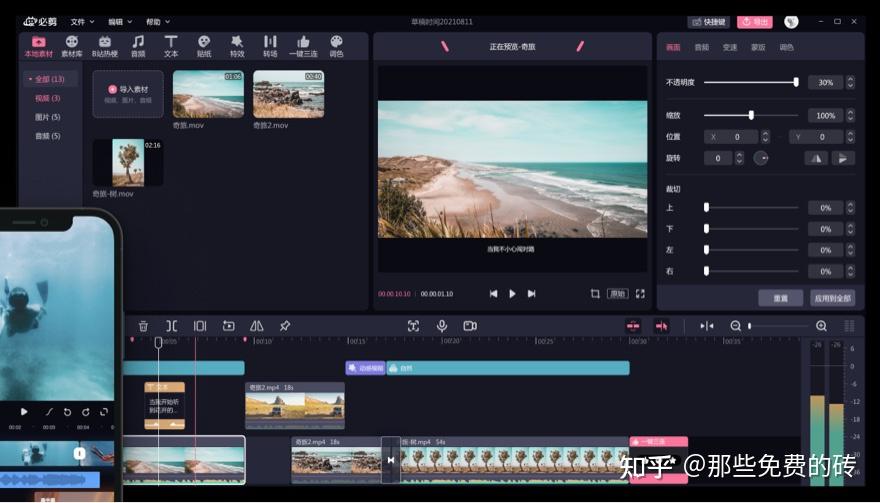
Task: Click the 不透明度 opacity slider handle
Action: [x=796, y=83]
